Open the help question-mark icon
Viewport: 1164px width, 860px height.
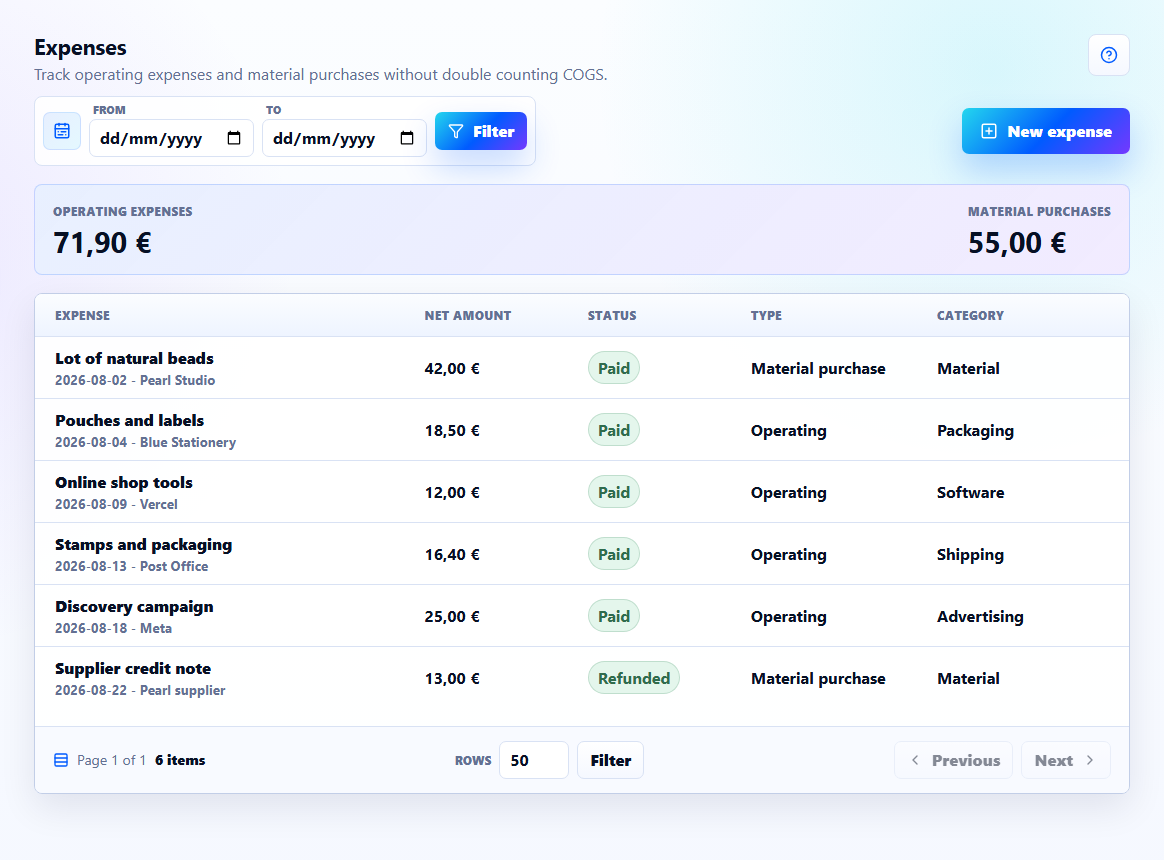click(x=1108, y=55)
